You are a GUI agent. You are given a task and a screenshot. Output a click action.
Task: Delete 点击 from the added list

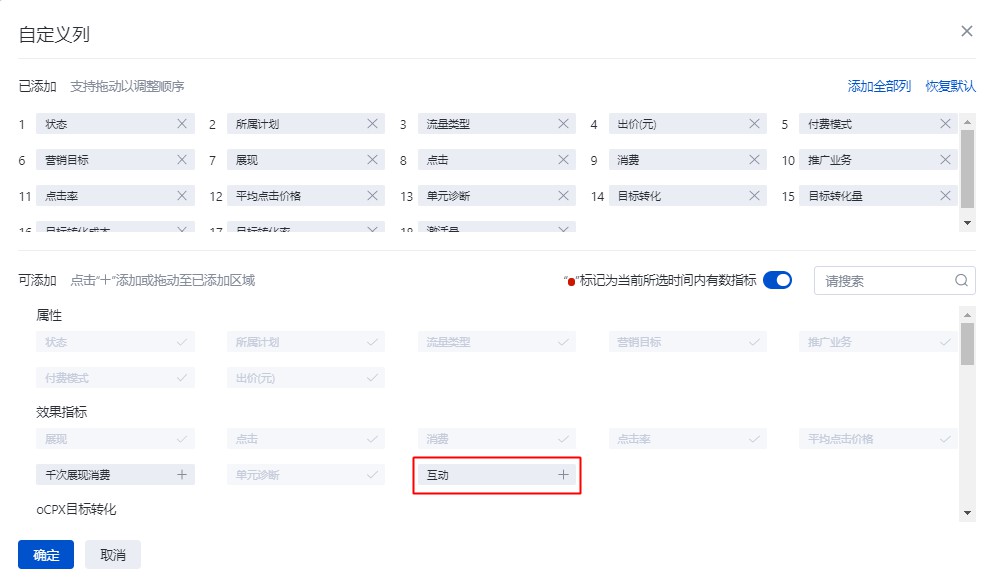(564, 160)
